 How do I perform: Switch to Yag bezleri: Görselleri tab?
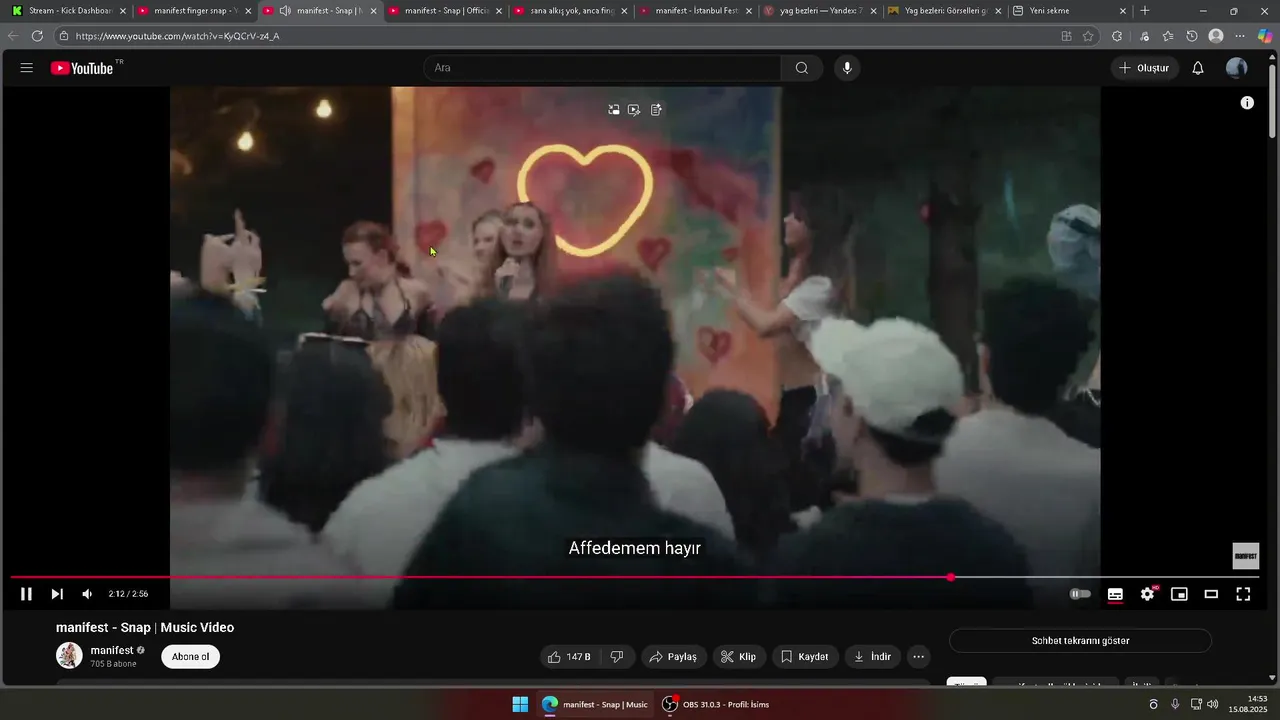[x=945, y=11]
